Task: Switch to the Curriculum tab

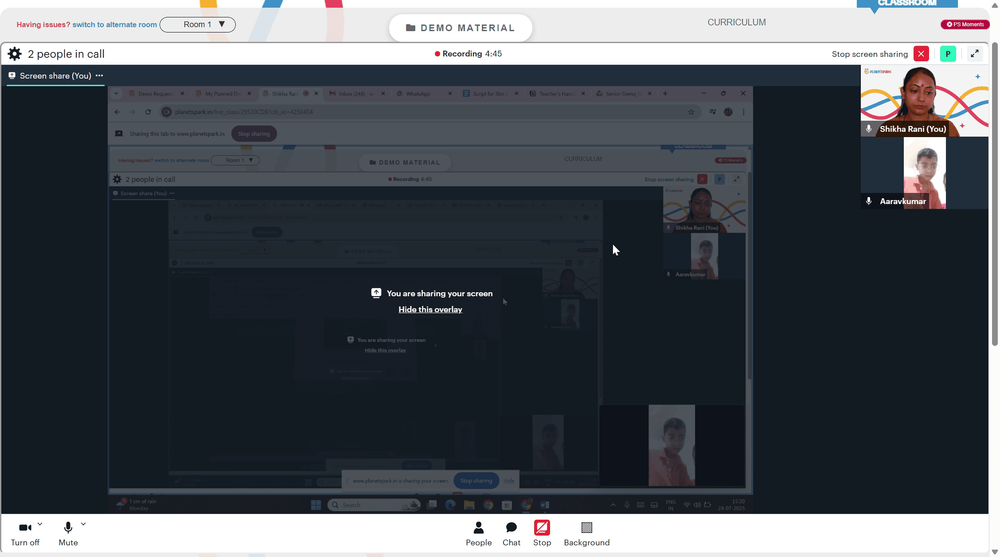Action: (737, 22)
